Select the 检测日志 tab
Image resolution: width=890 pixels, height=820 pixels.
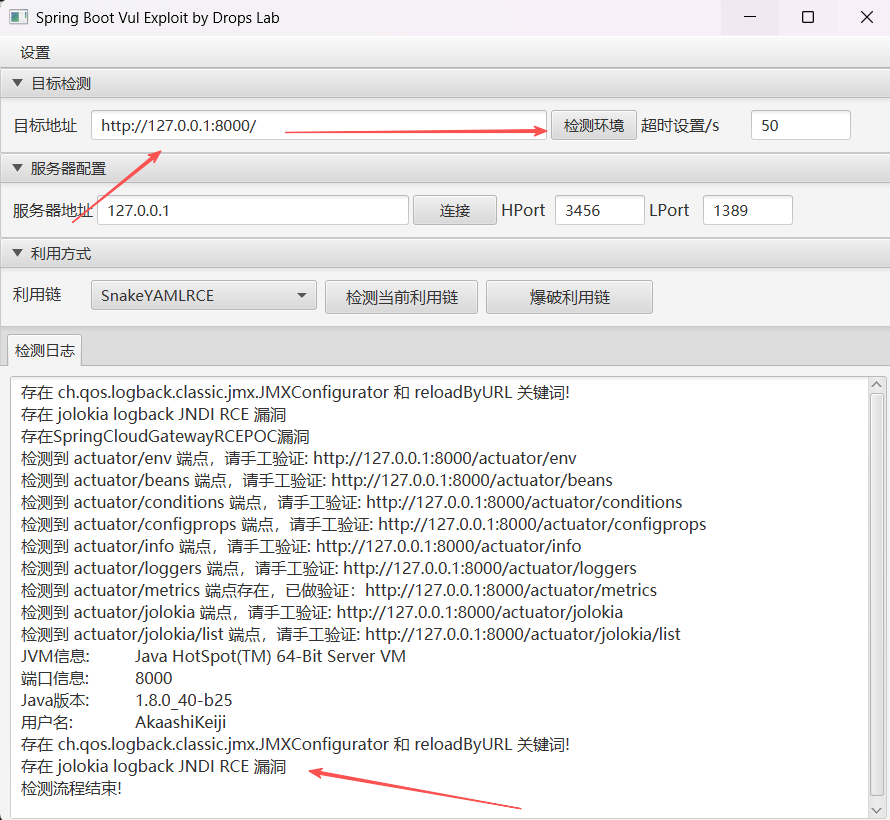[45, 351]
